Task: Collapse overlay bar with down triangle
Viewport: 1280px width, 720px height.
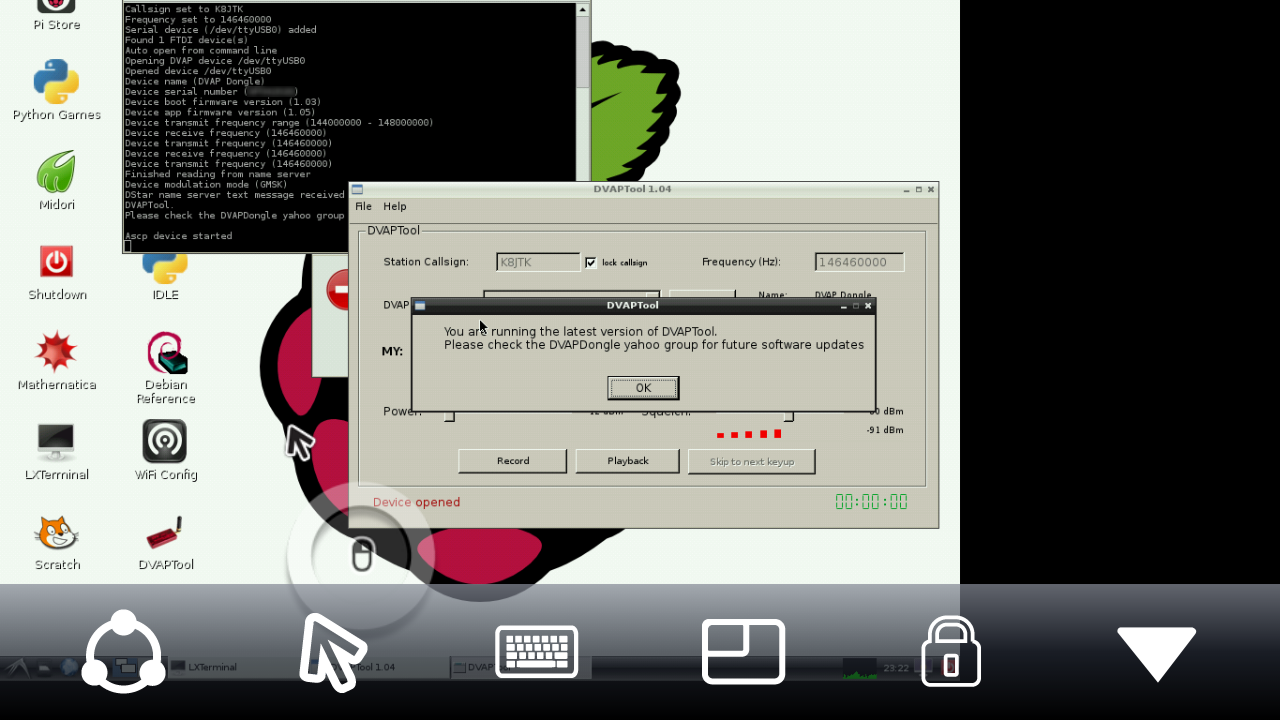Action: (x=1157, y=654)
